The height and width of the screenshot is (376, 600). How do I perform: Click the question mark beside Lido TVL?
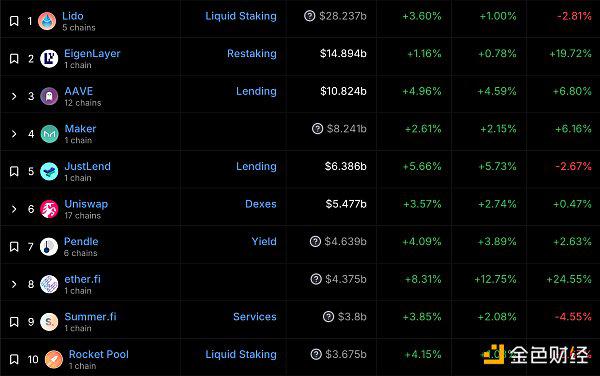[x=310, y=16]
